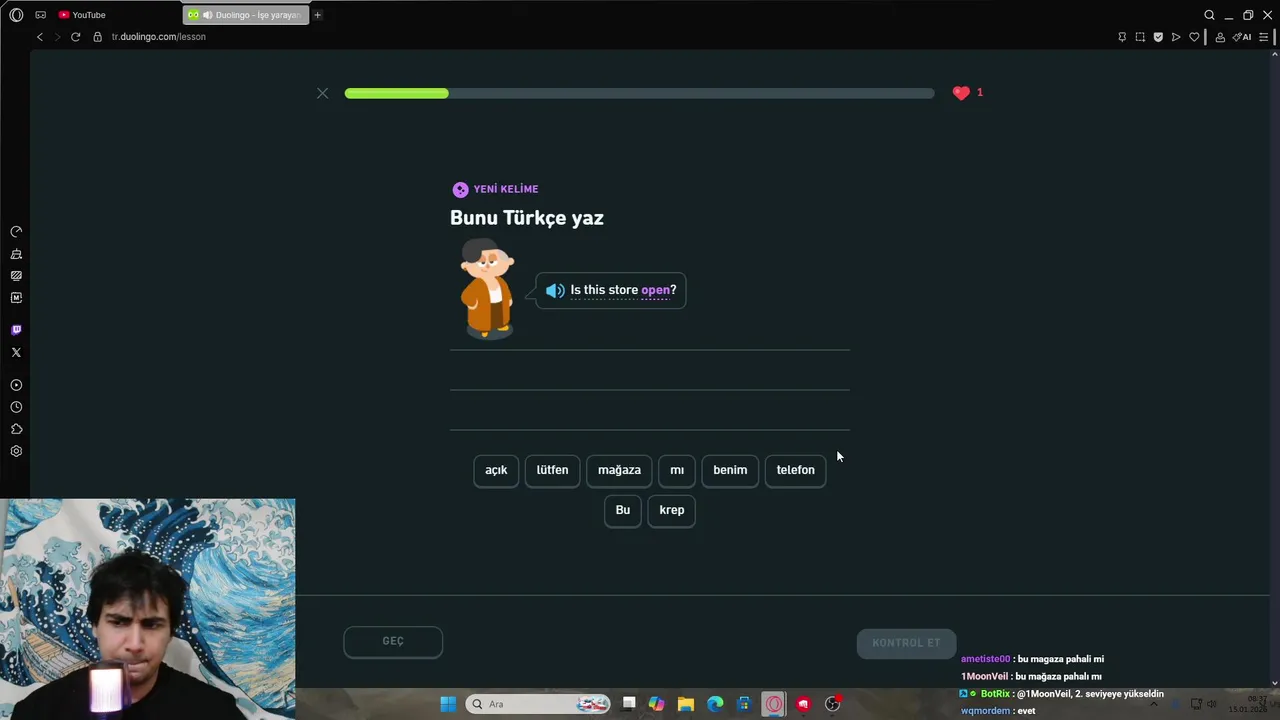Click the lesson progress bar
This screenshot has height=720, width=1280.
point(639,93)
